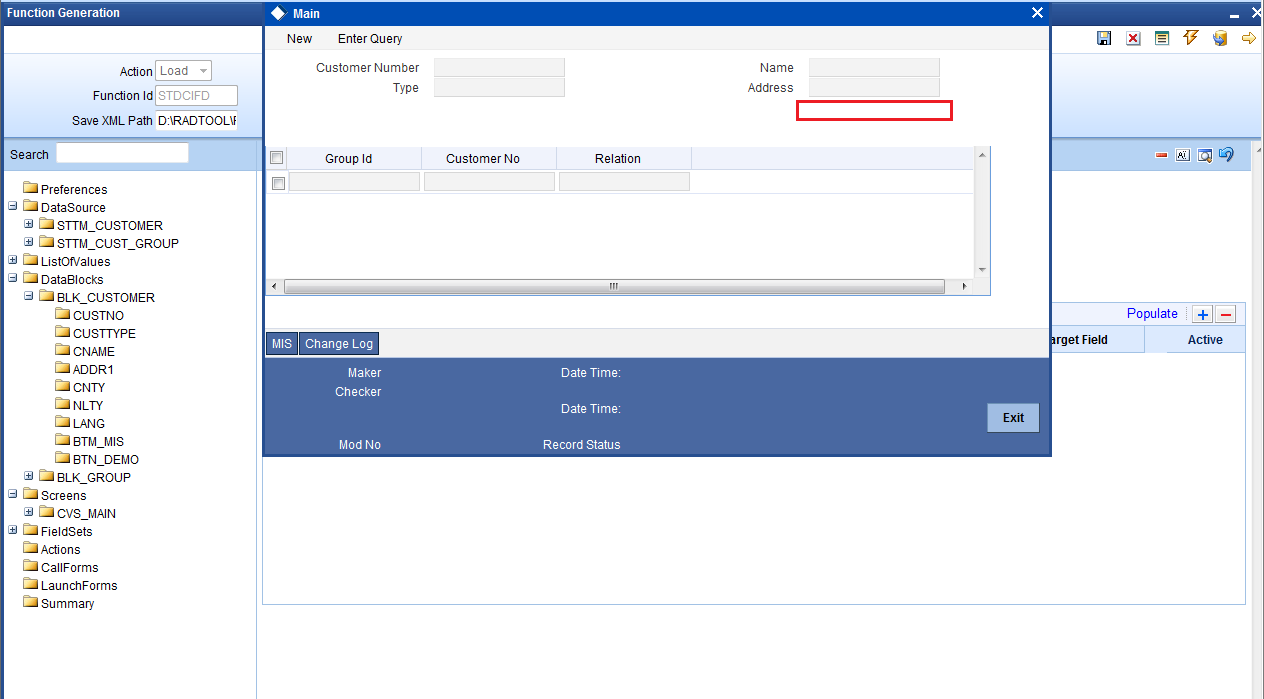Open the Action dropdown showing Load
Image resolution: width=1264 pixels, height=699 pixels.
pos(184,71)
